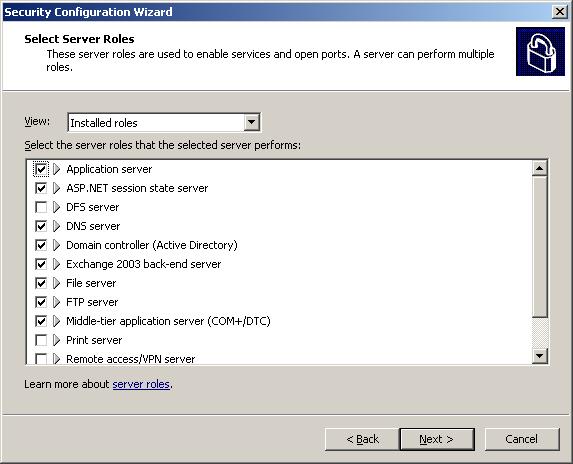Expand the File server triangle
573x464 pixels.
coord(56,283)
